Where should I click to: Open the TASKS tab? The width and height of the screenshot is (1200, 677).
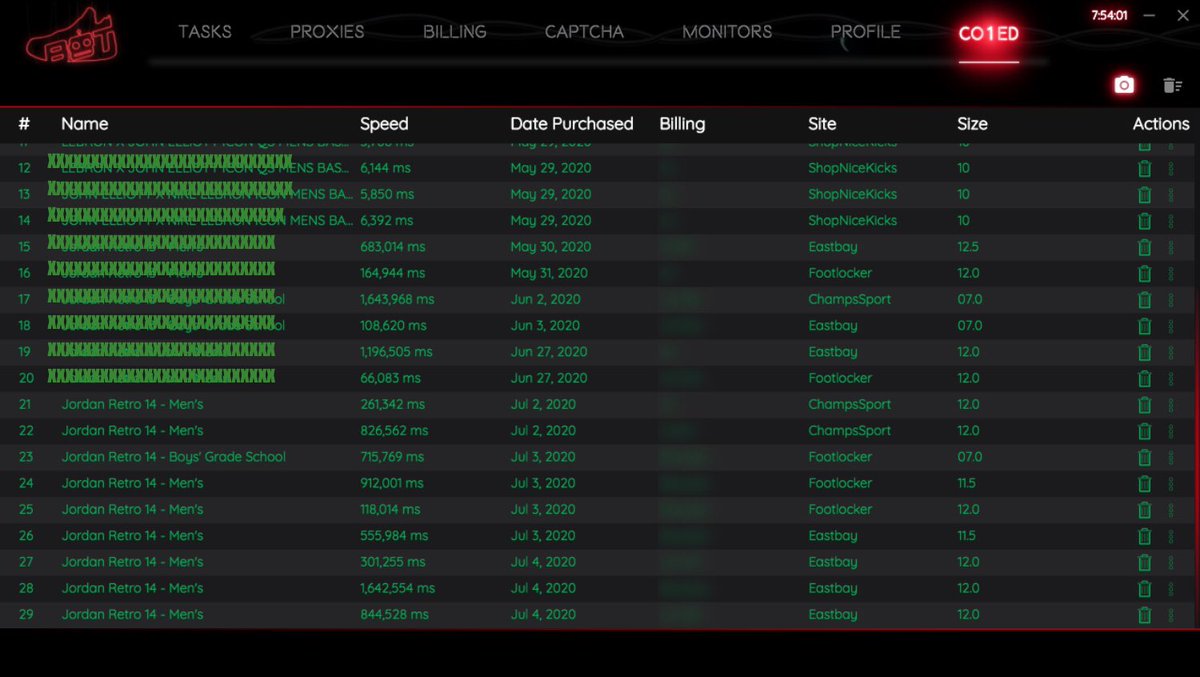tap(204, 32)
